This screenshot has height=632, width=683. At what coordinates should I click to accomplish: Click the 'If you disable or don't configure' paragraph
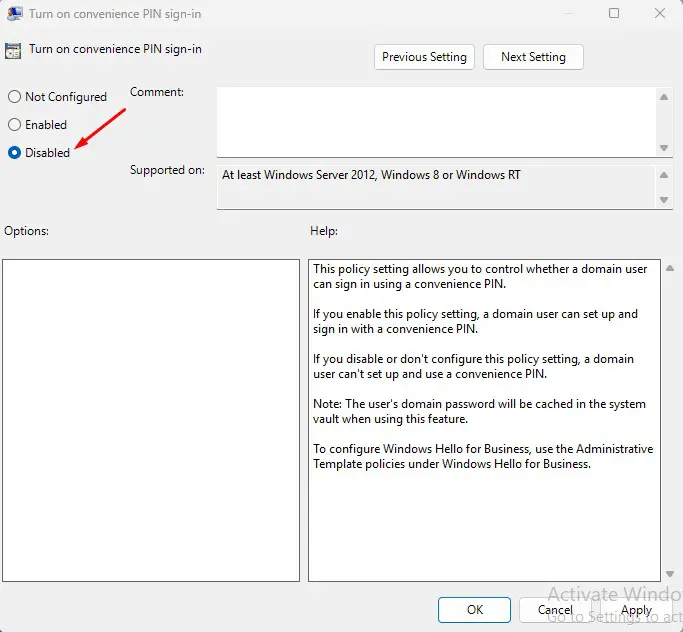[x=473, y=366]
